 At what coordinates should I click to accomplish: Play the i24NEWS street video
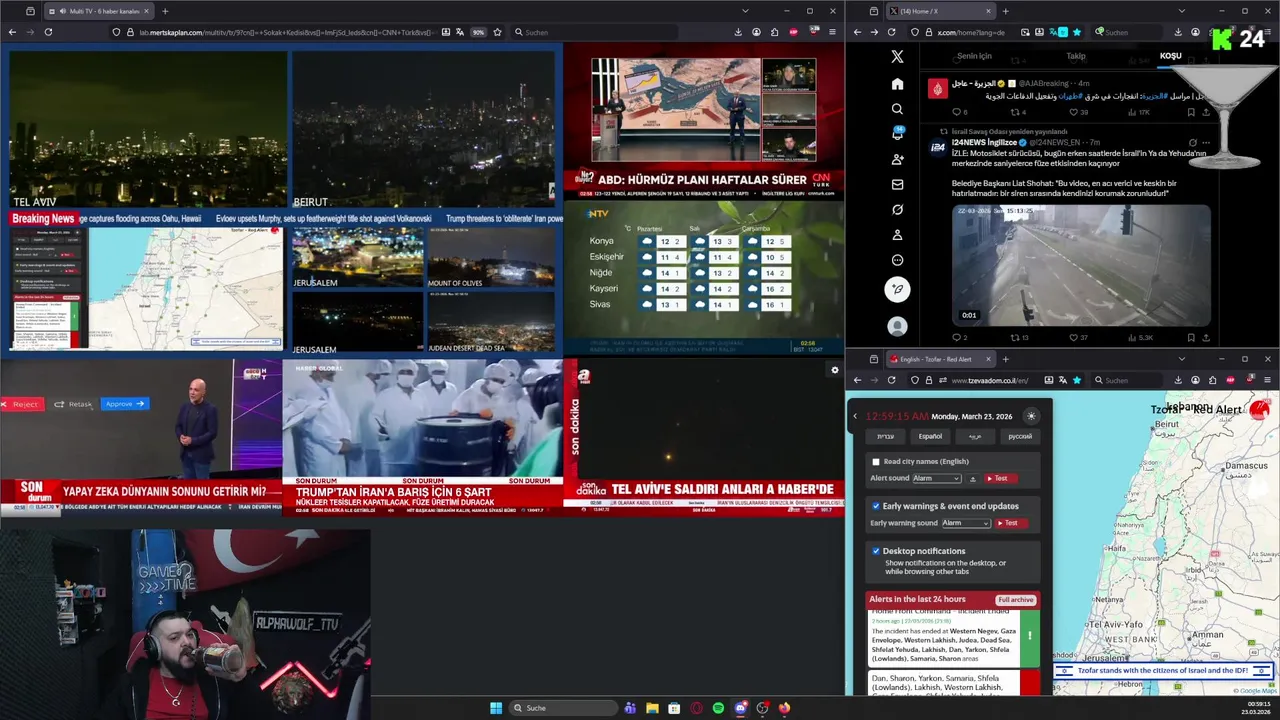(x=1081, y=265)
